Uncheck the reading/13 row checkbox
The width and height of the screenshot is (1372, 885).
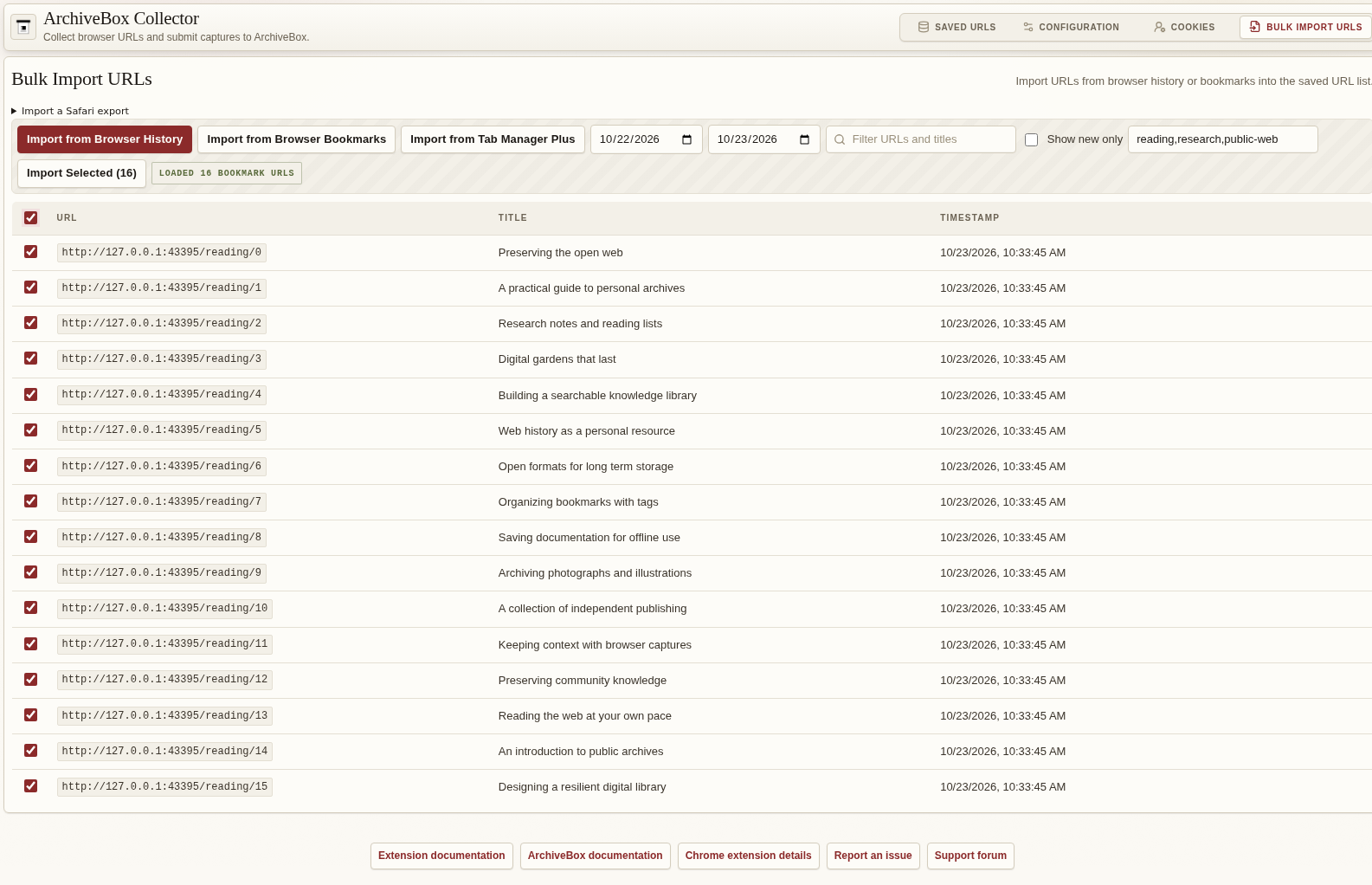31,715
